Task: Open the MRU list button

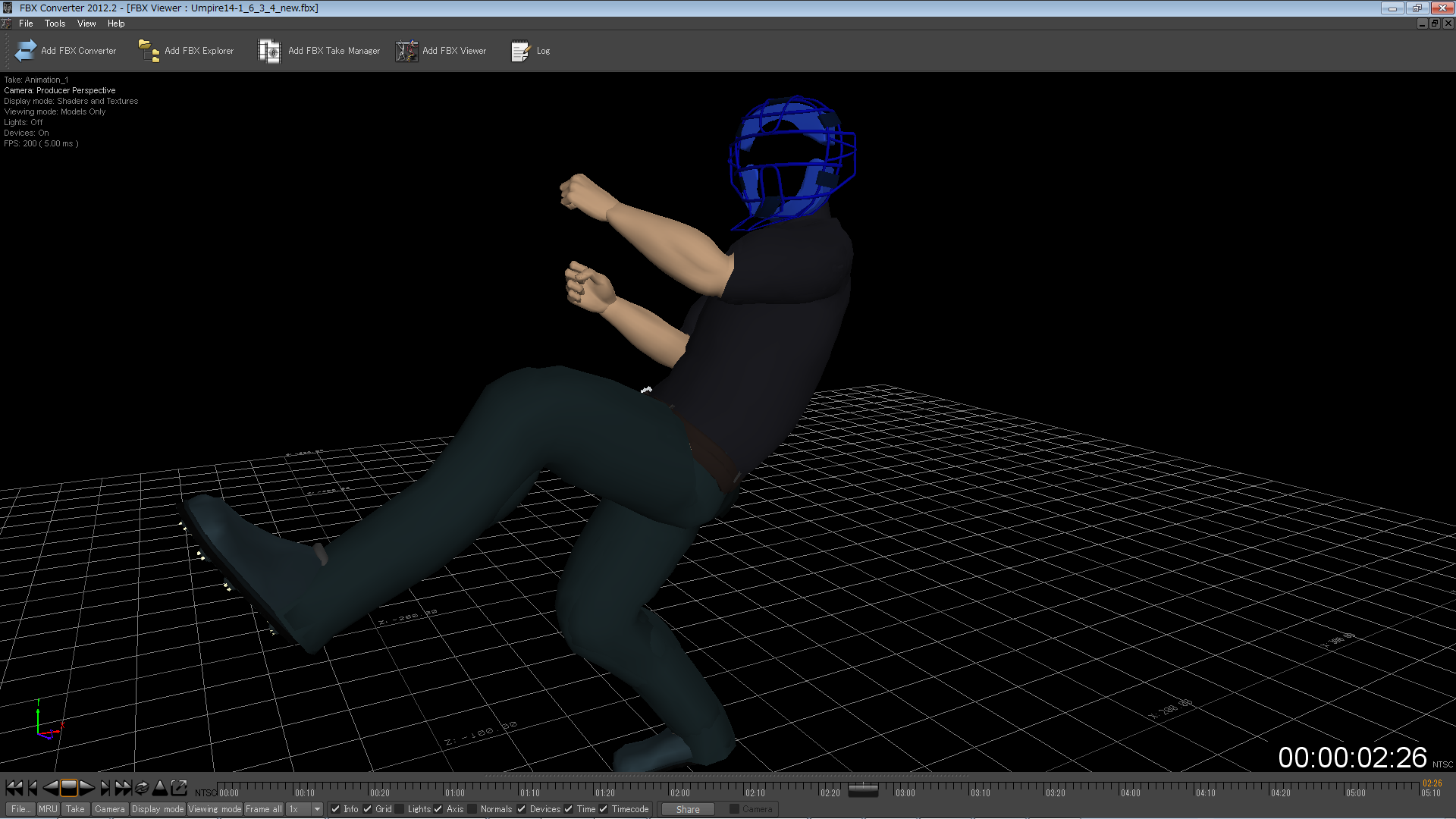Action: [48, 809]
